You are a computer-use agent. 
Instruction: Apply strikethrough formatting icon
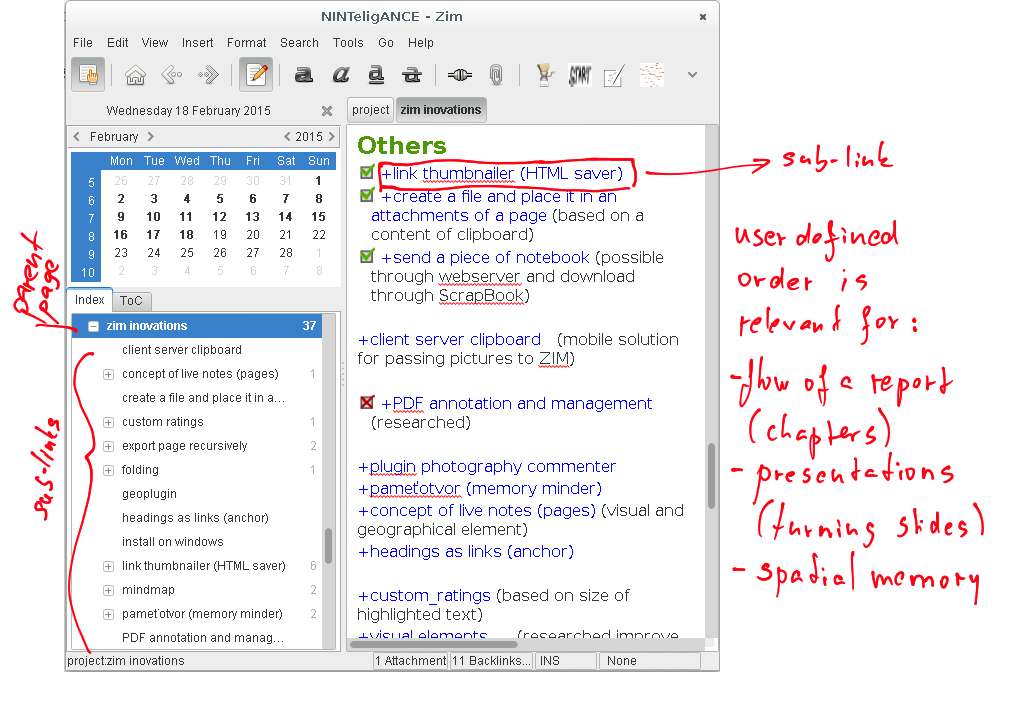pos(411,75)
